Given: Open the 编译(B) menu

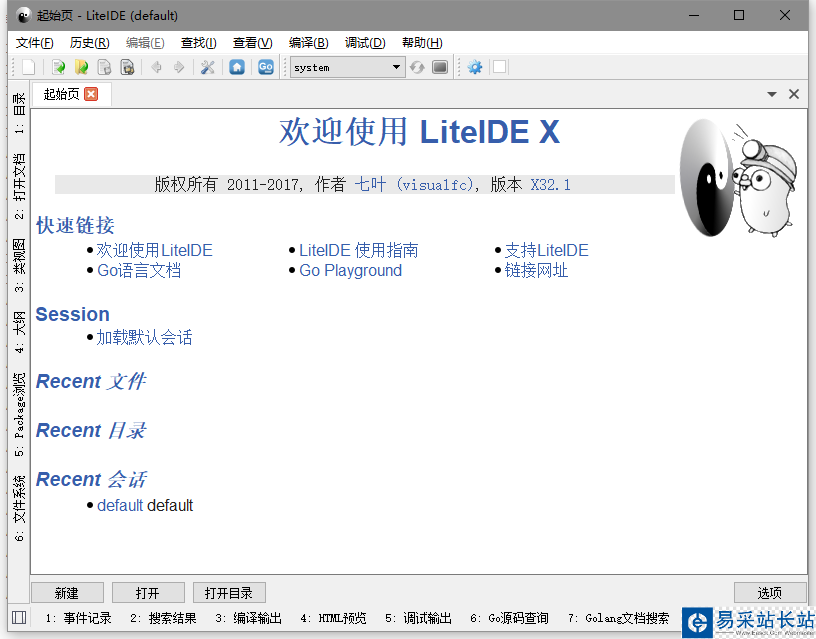Looking at the screenshot, I should pyautogui.click(x=309, y=43).
